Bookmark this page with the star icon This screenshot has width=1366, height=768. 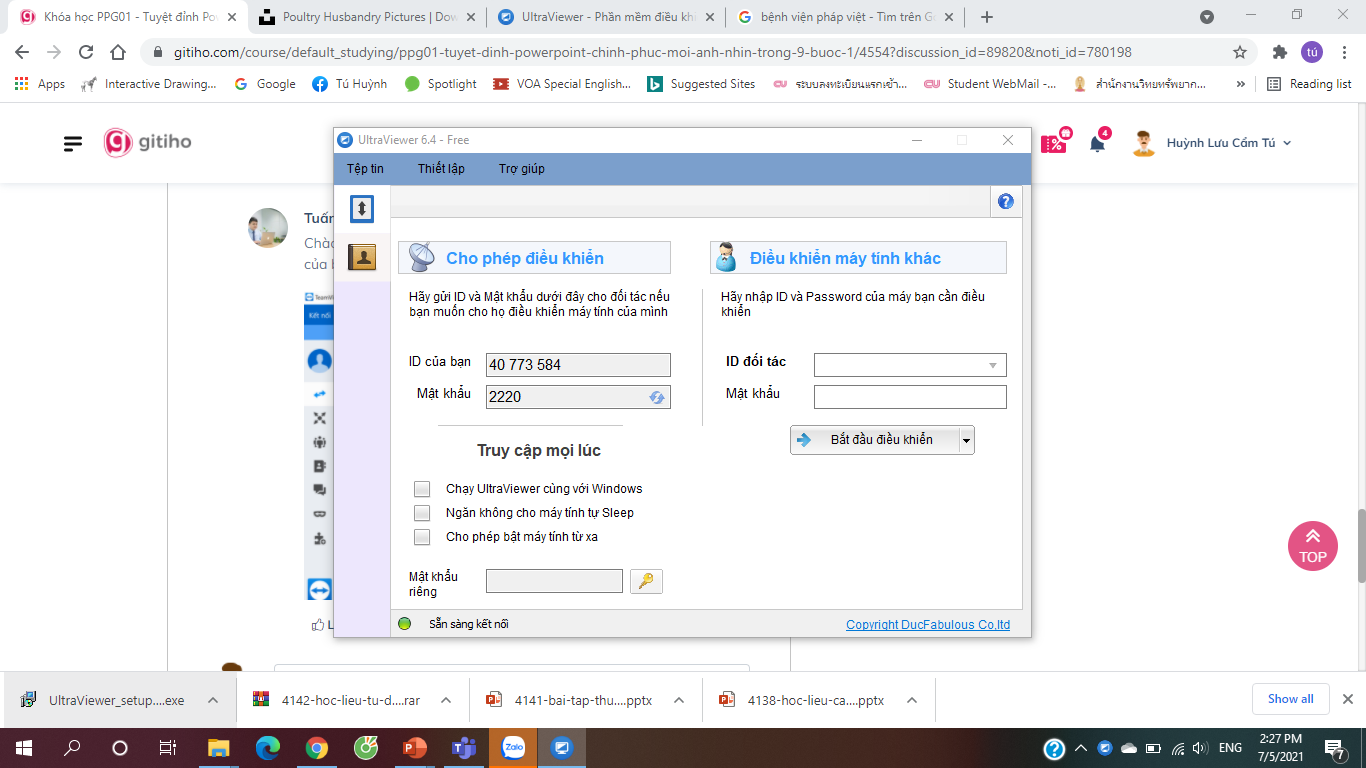coord(1240,52)
